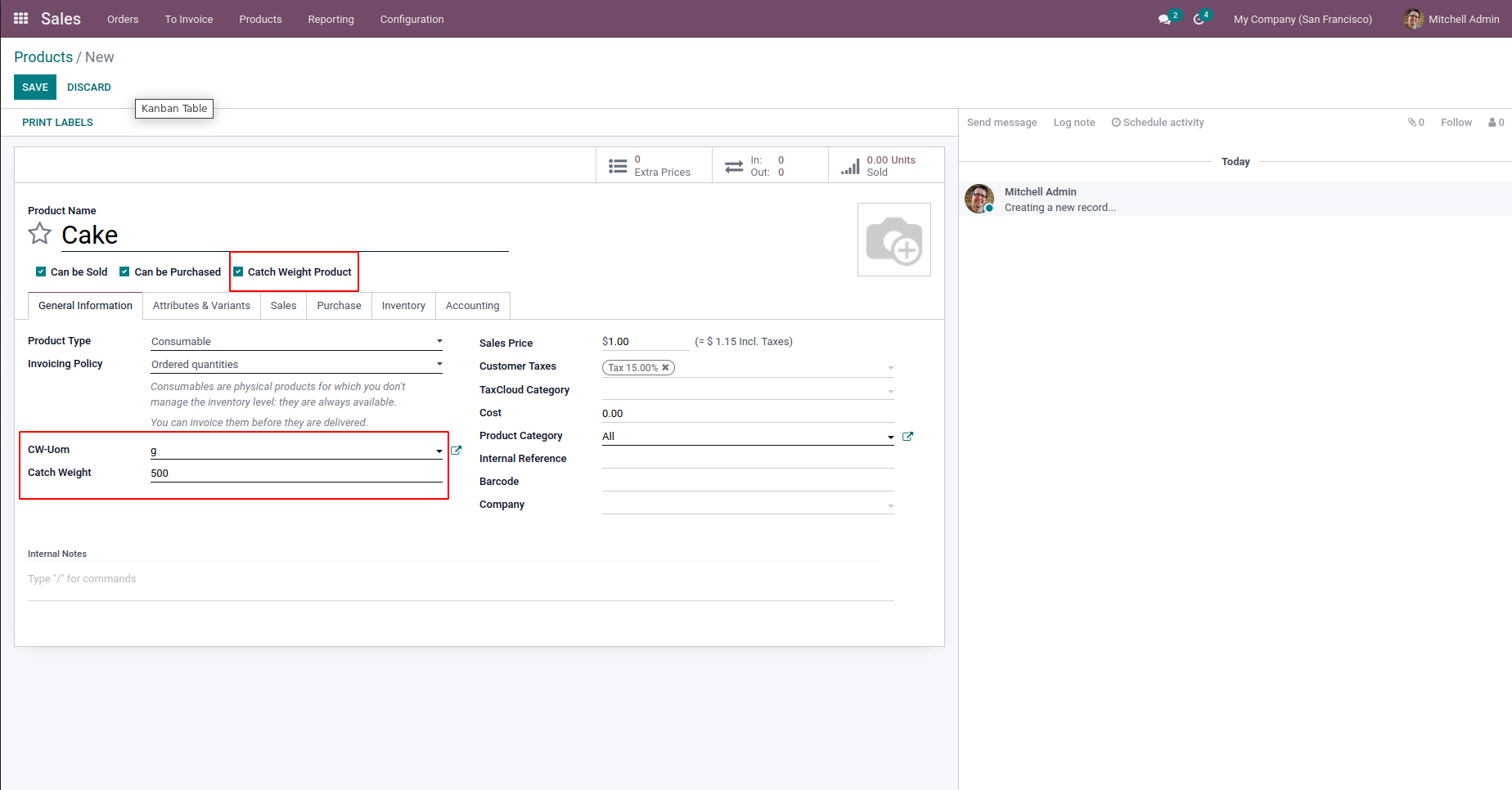Switch to the Purchase tab
This screenshot has height=790, width=1512.
pyautogui.click(x=339, y=306)
